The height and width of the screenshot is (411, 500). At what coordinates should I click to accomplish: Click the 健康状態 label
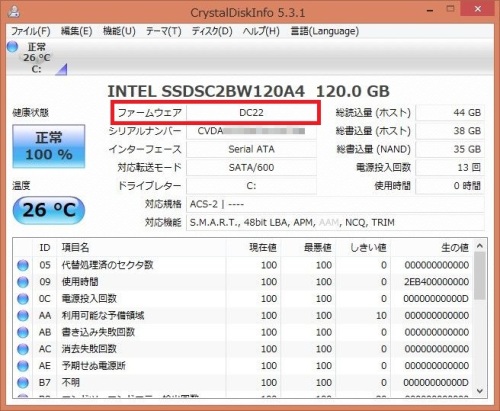(31, 113)
